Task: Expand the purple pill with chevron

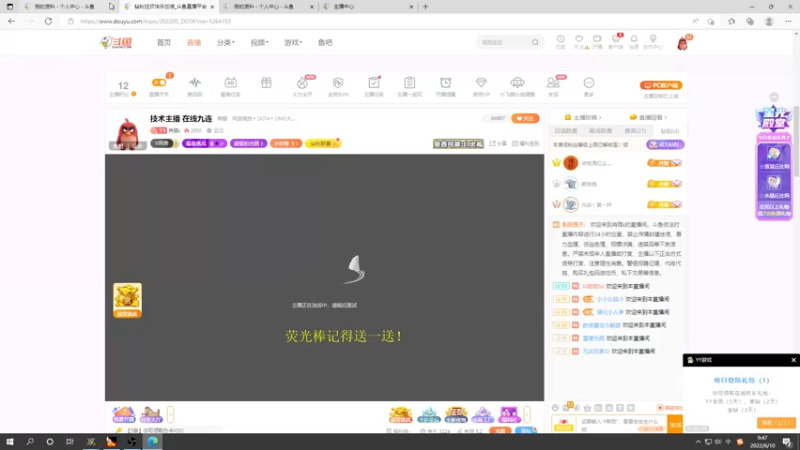Action: [x=205, y=144]
